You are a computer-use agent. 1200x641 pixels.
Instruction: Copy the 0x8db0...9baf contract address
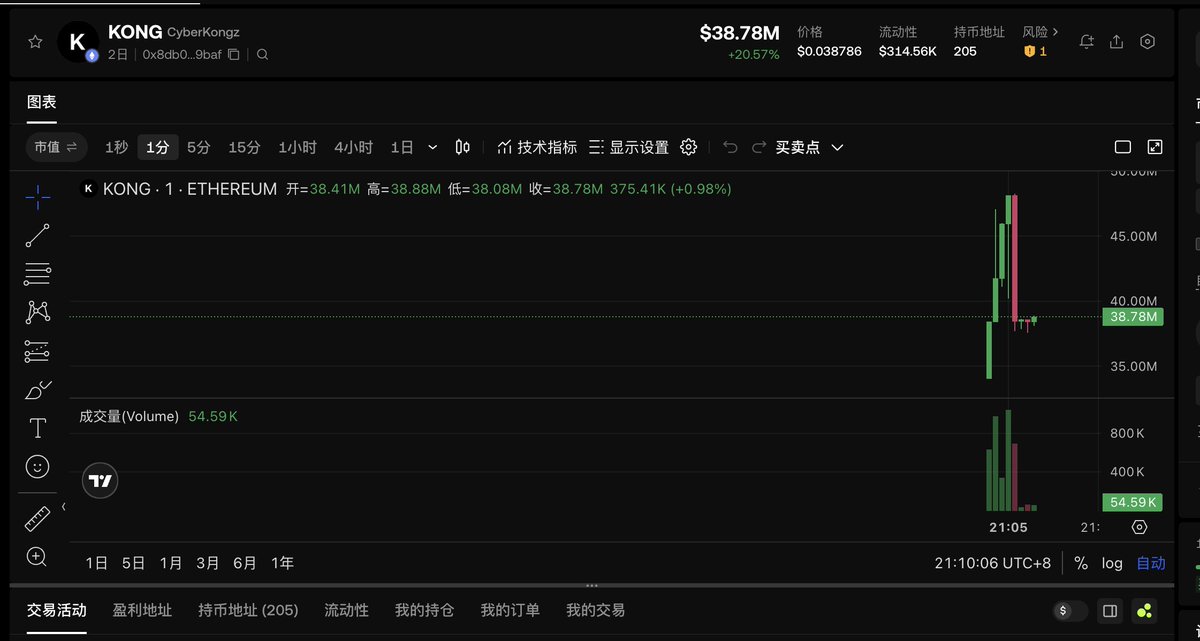pos(234,55)
